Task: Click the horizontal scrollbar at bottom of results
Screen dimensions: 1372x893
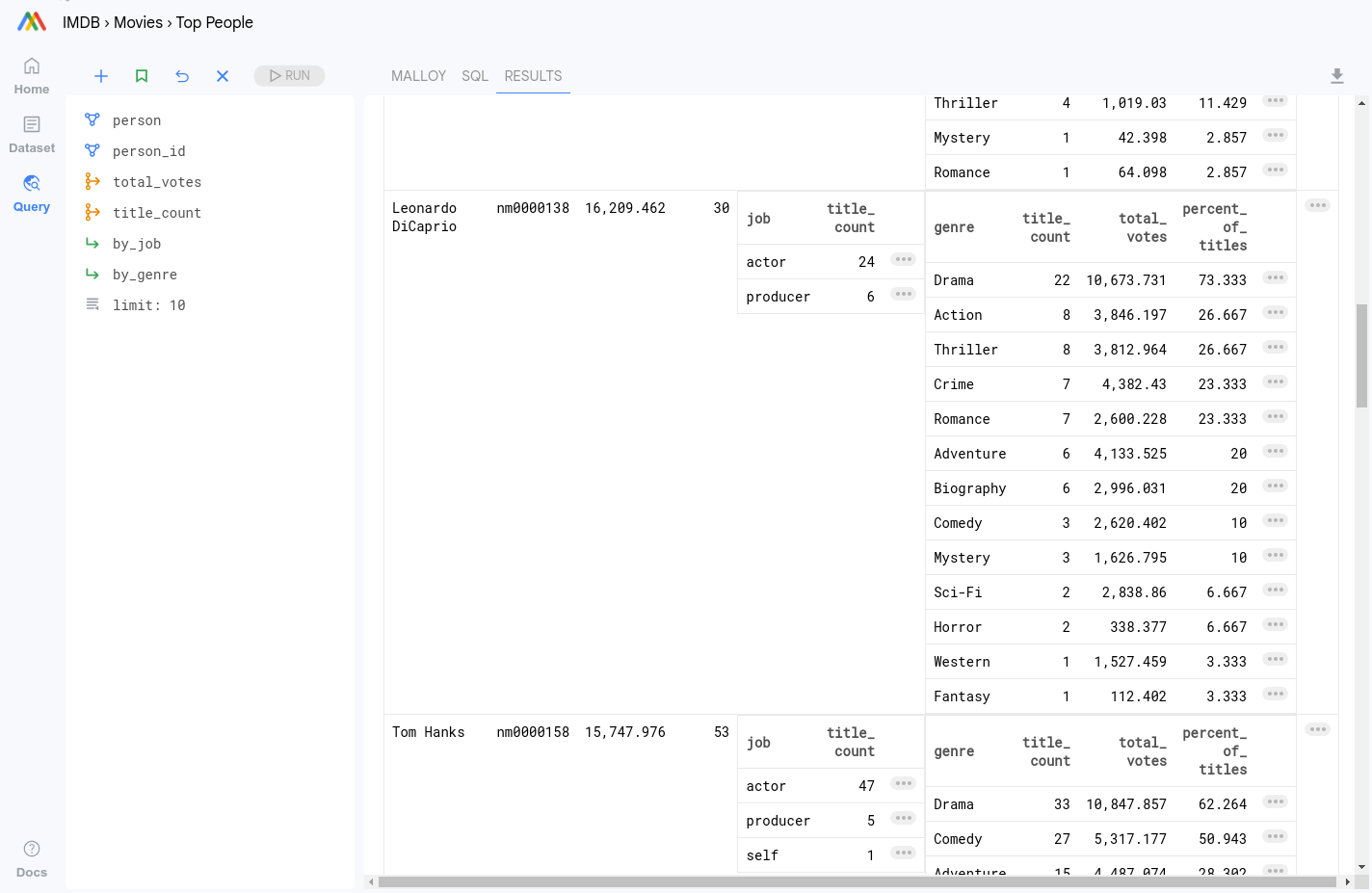Action: (x=857, y=881)
